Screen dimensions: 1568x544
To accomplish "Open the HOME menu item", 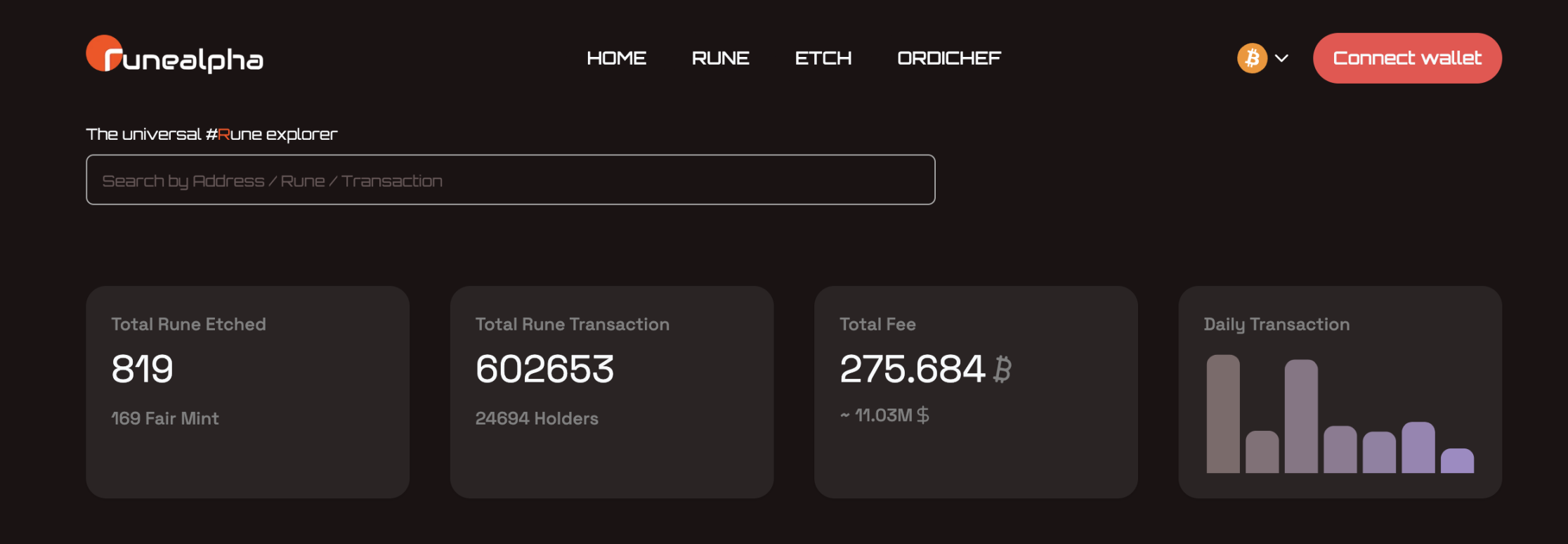I will coord(616,58).
